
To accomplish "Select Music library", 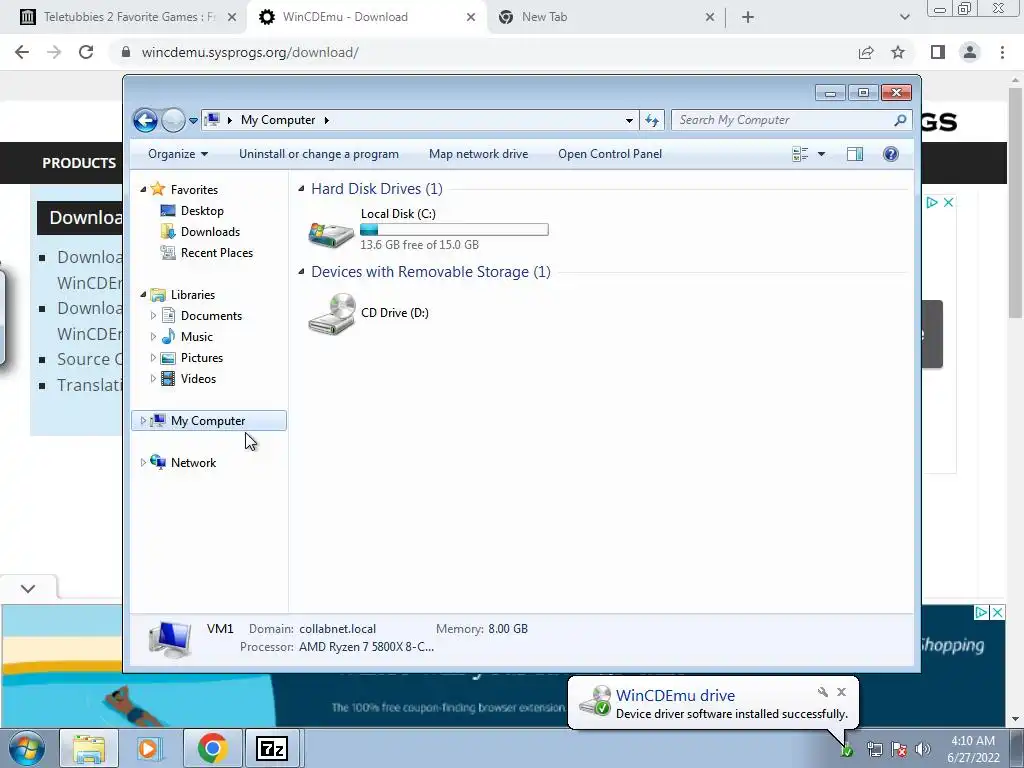I will (x=197, y=337).
